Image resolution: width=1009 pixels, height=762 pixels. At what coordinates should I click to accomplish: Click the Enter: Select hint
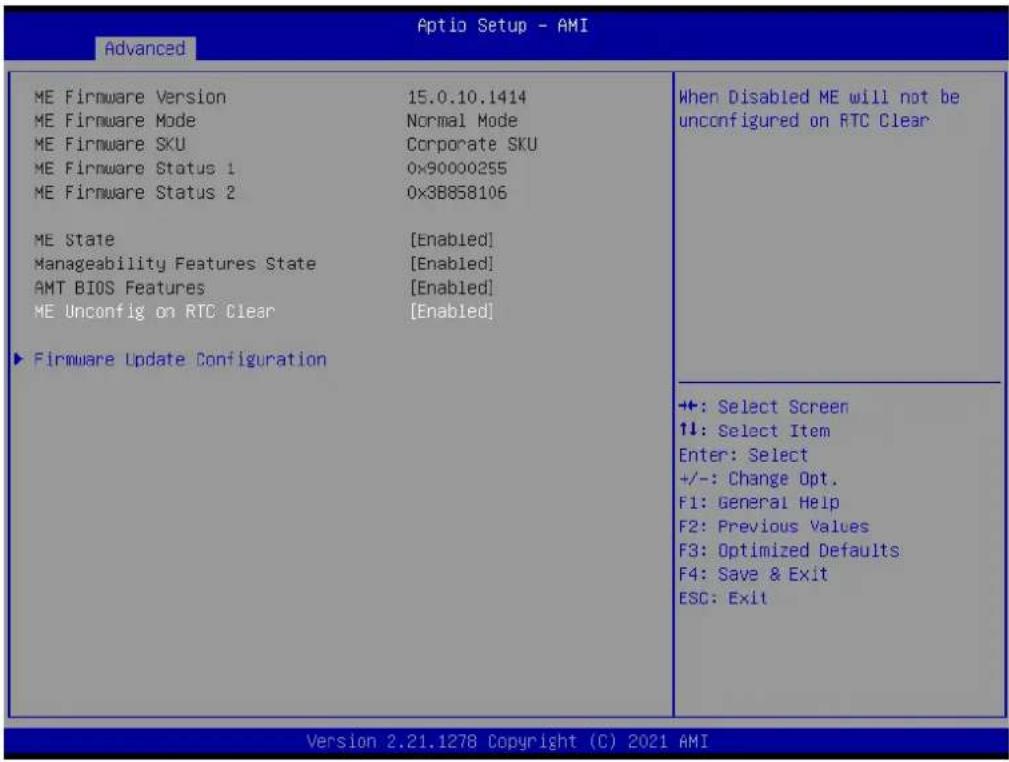pos(743,455)
